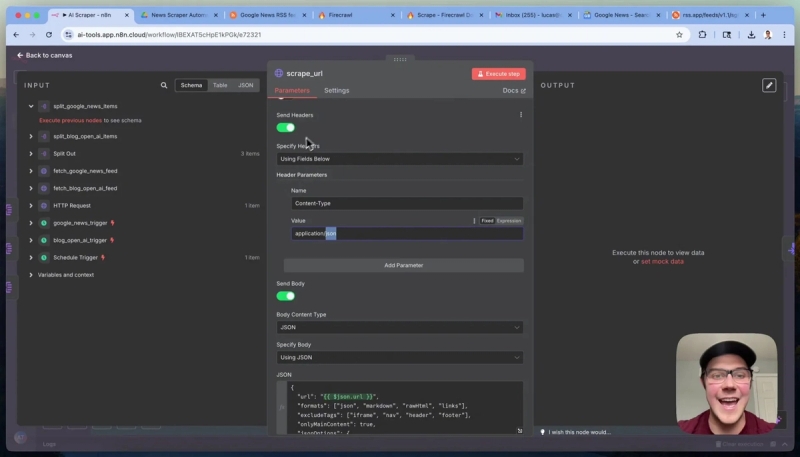Expand the HTTP Request row
Screen dimensions: 800x457
[x=31, y=206]
